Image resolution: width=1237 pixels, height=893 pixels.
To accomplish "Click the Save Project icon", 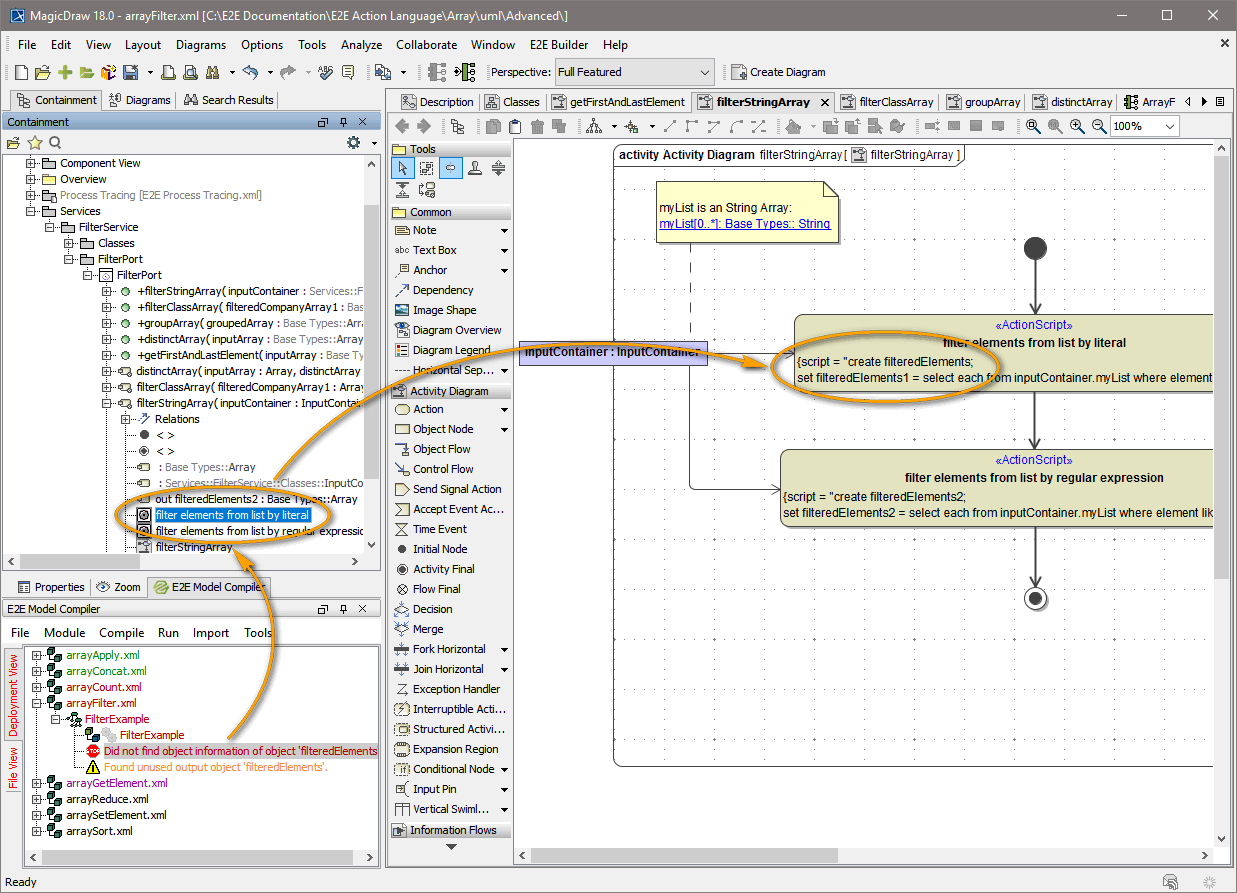I will coord(130,72).
